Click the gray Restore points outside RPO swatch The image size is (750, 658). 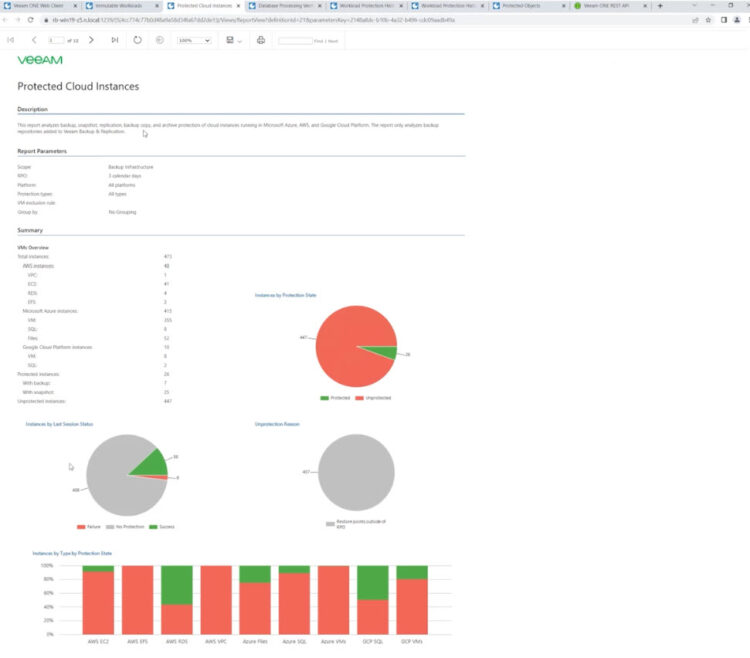[x=330, y=524]
